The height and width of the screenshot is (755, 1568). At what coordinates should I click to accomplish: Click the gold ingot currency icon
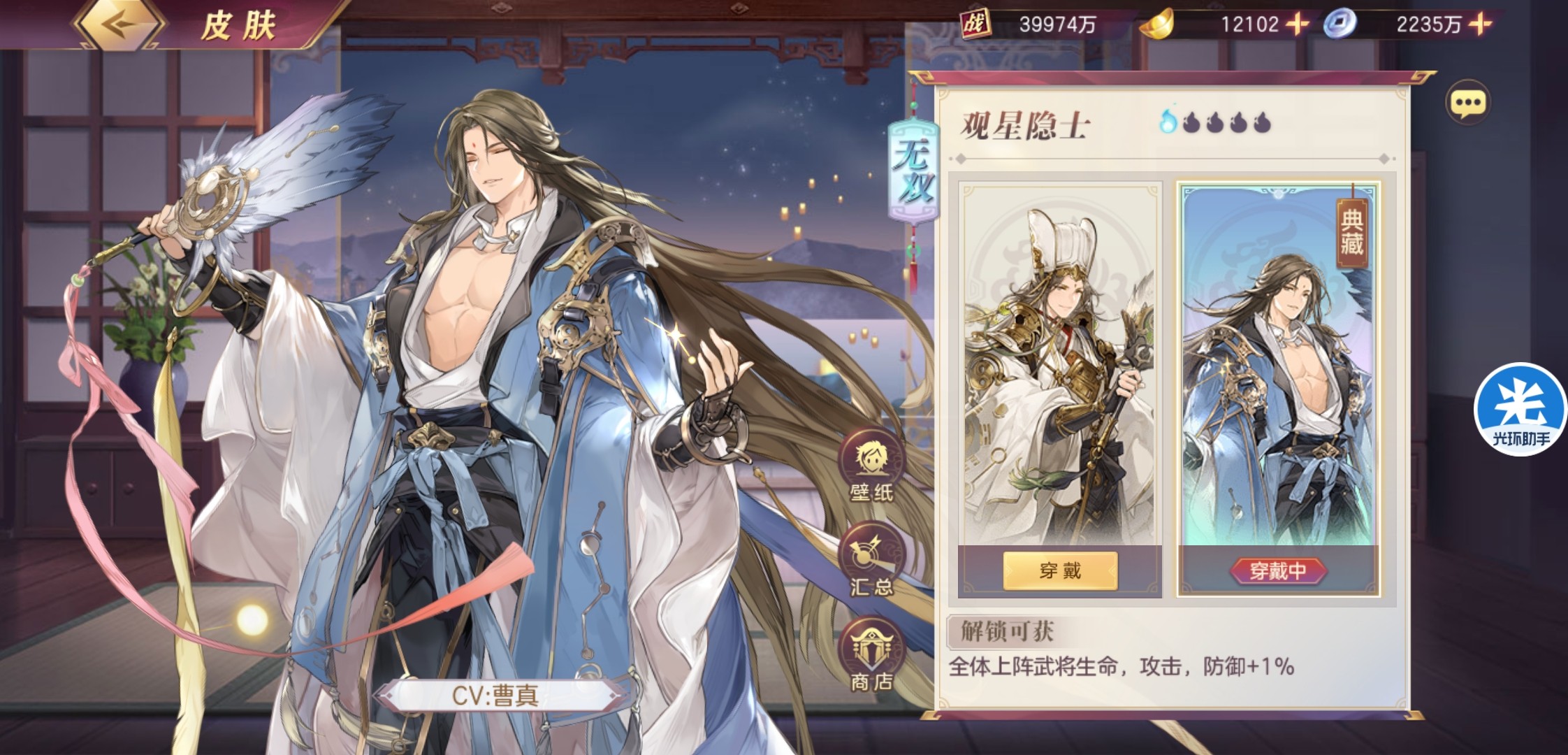click(x=1156, y=25)
